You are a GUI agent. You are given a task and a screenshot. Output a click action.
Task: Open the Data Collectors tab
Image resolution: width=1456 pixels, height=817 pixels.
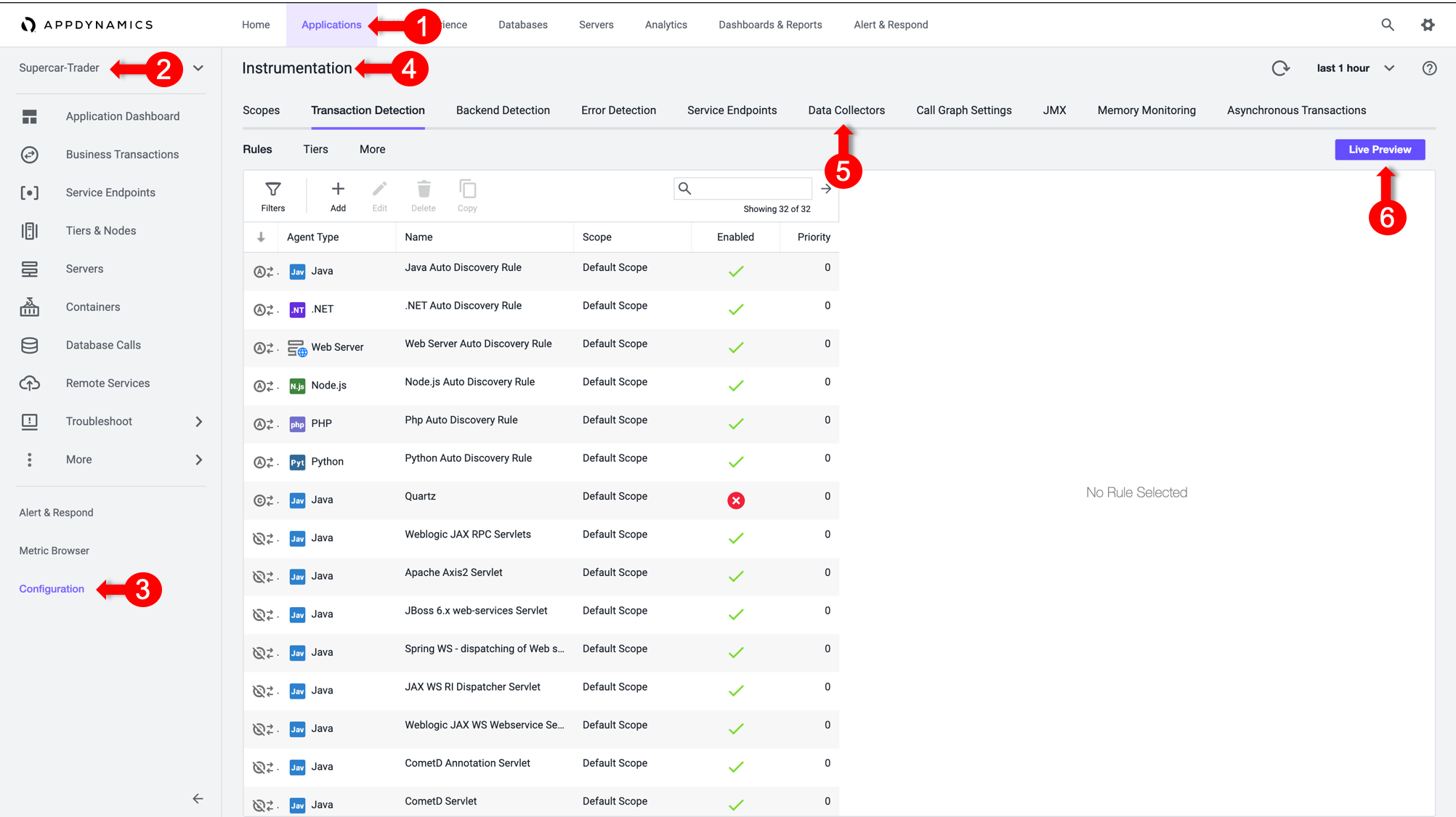point(846,110)
